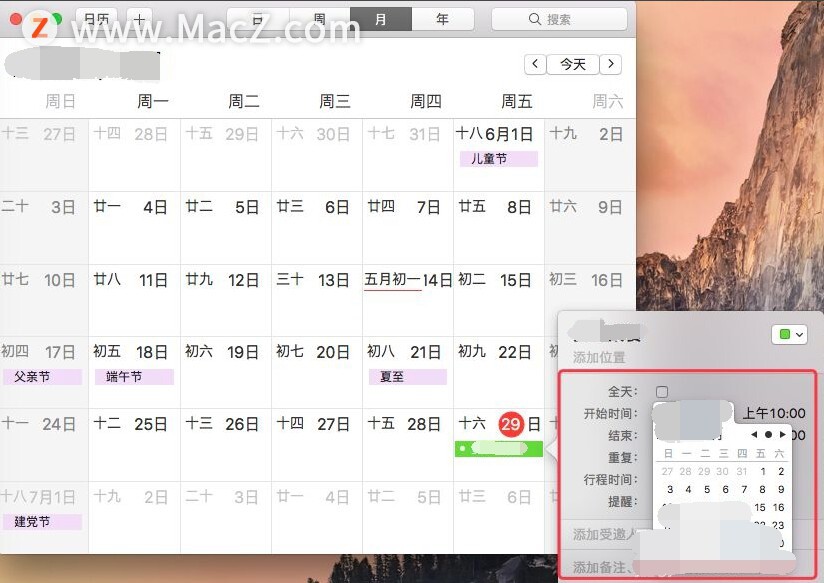Click the 行程时间 travel time label
The width and height of the screenshot is (824, 583).
tap(611, 479)
